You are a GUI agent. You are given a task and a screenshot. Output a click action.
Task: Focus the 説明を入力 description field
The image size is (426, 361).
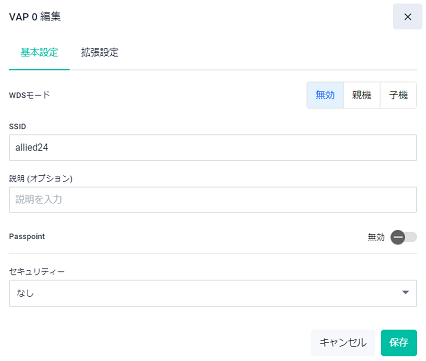pyautogui.click(x=213, y=200)
